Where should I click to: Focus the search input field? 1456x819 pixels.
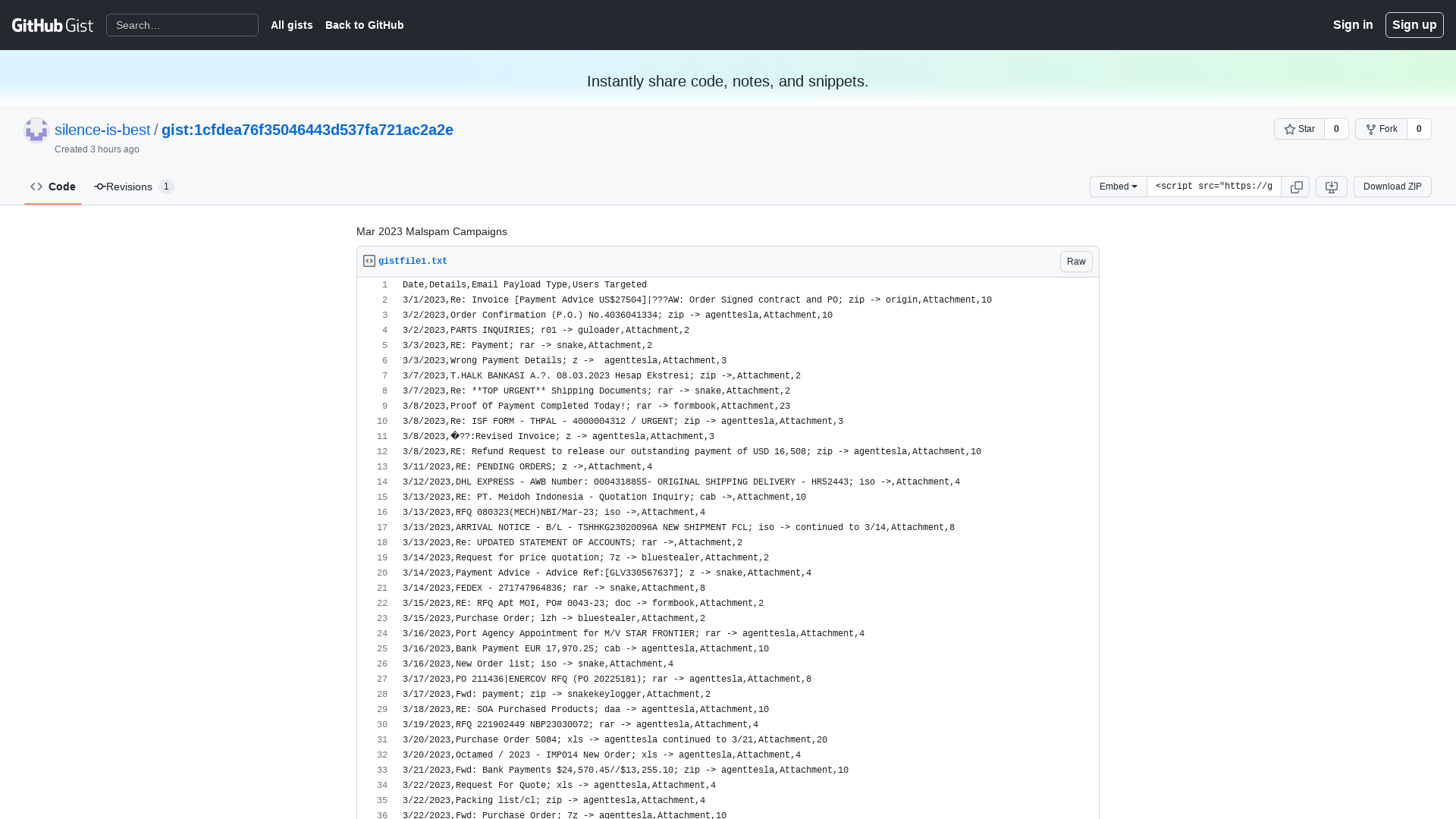182,25
